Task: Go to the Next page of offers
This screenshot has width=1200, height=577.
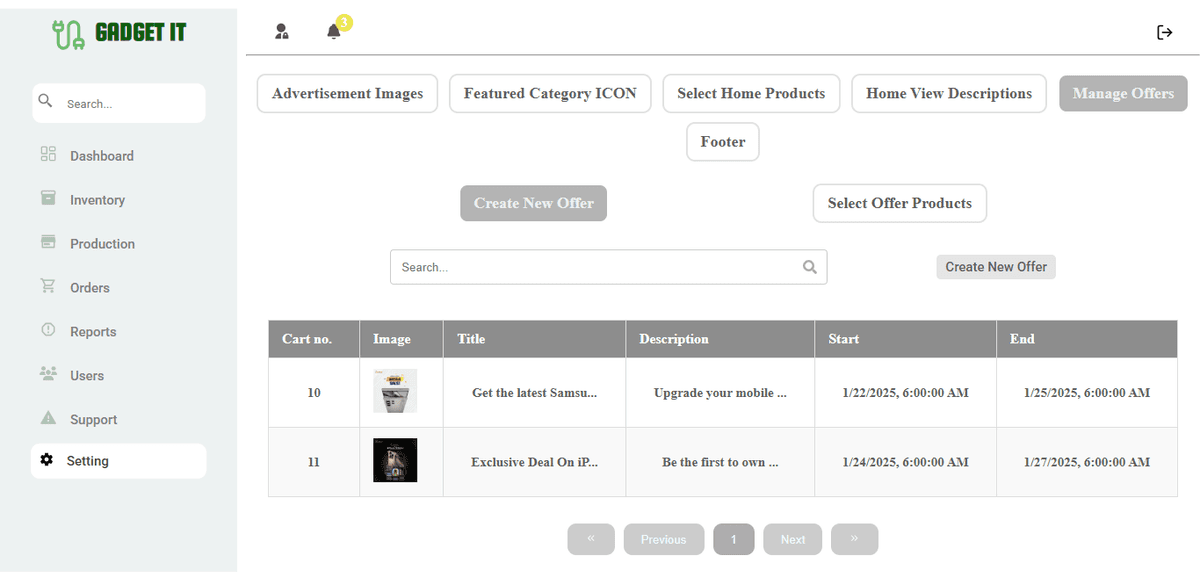Action: (x=792, y=539)
